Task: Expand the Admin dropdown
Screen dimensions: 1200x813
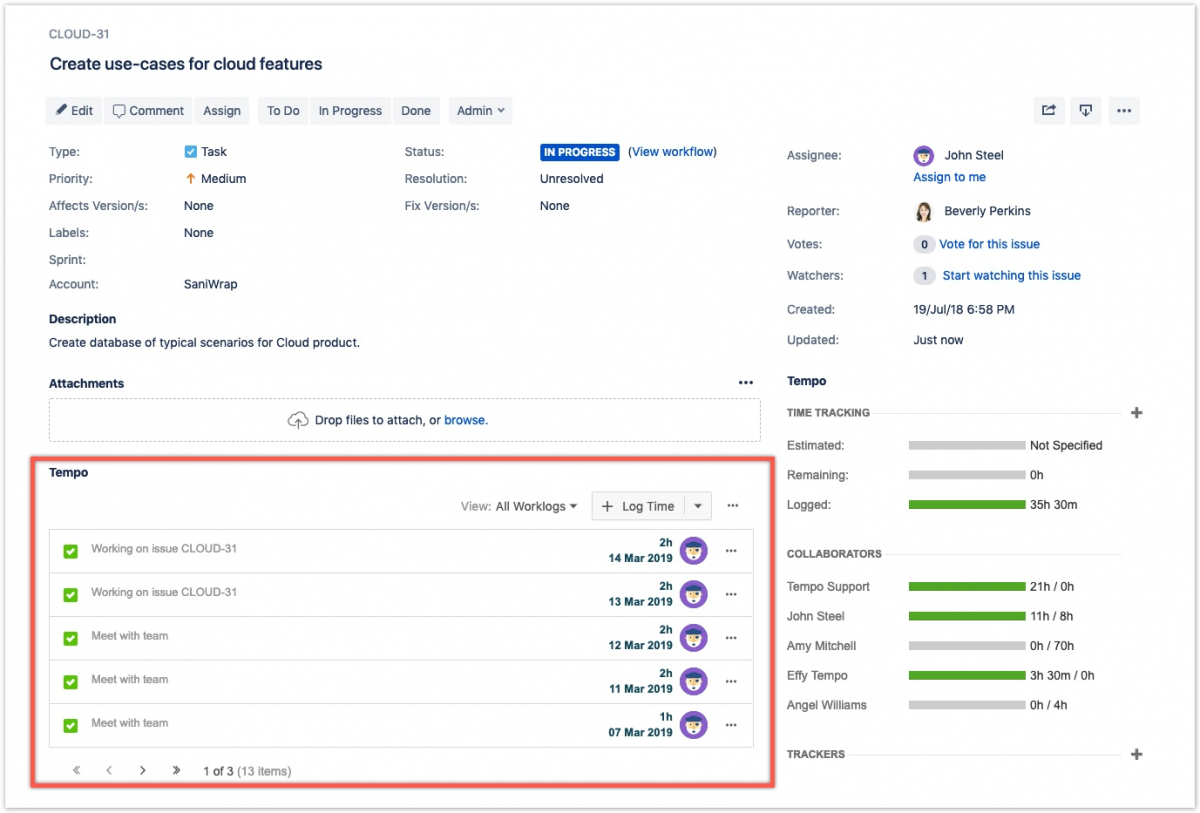Action: [480, 111]
